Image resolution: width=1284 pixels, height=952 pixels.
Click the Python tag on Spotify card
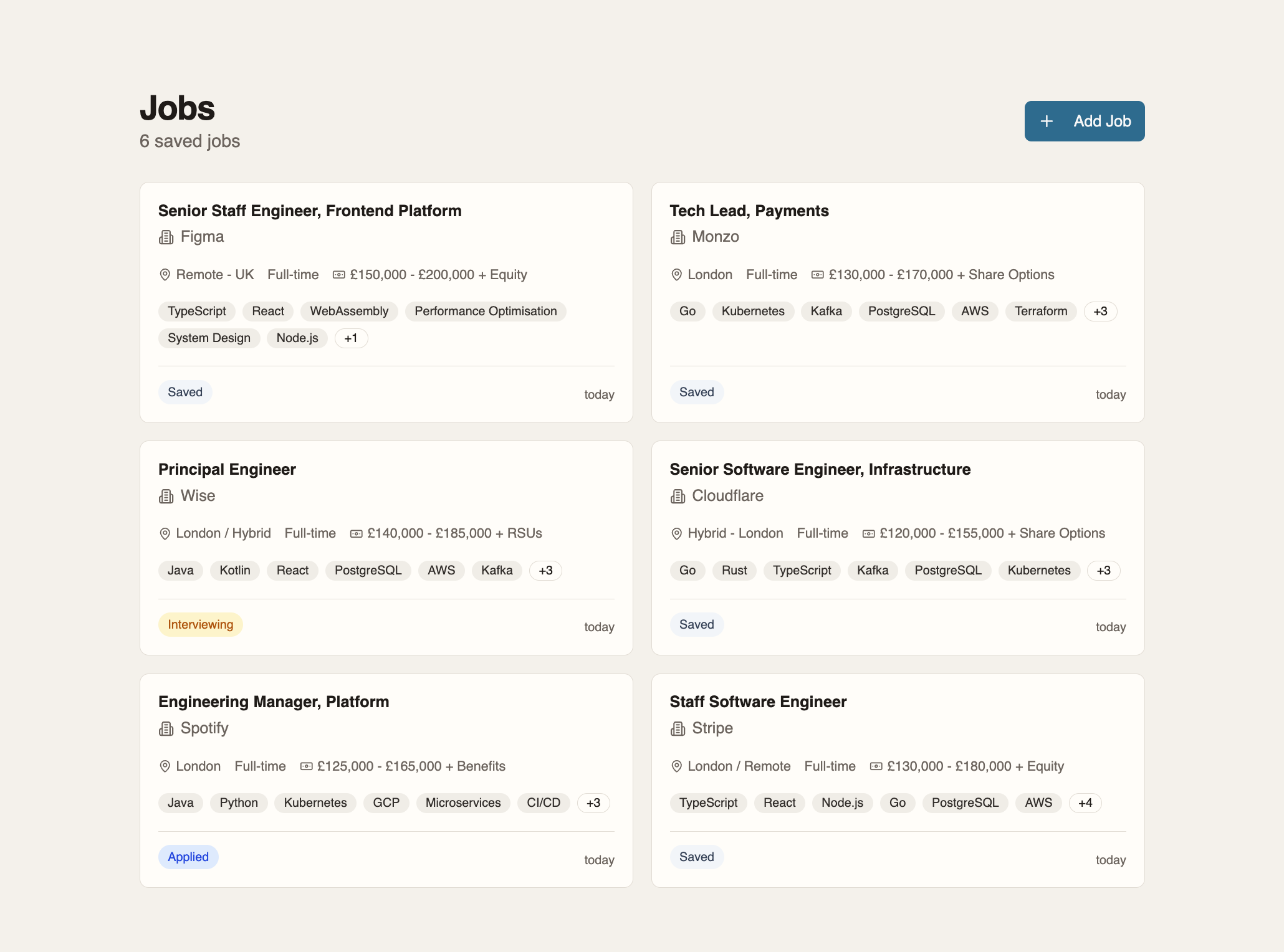point(239,803)
